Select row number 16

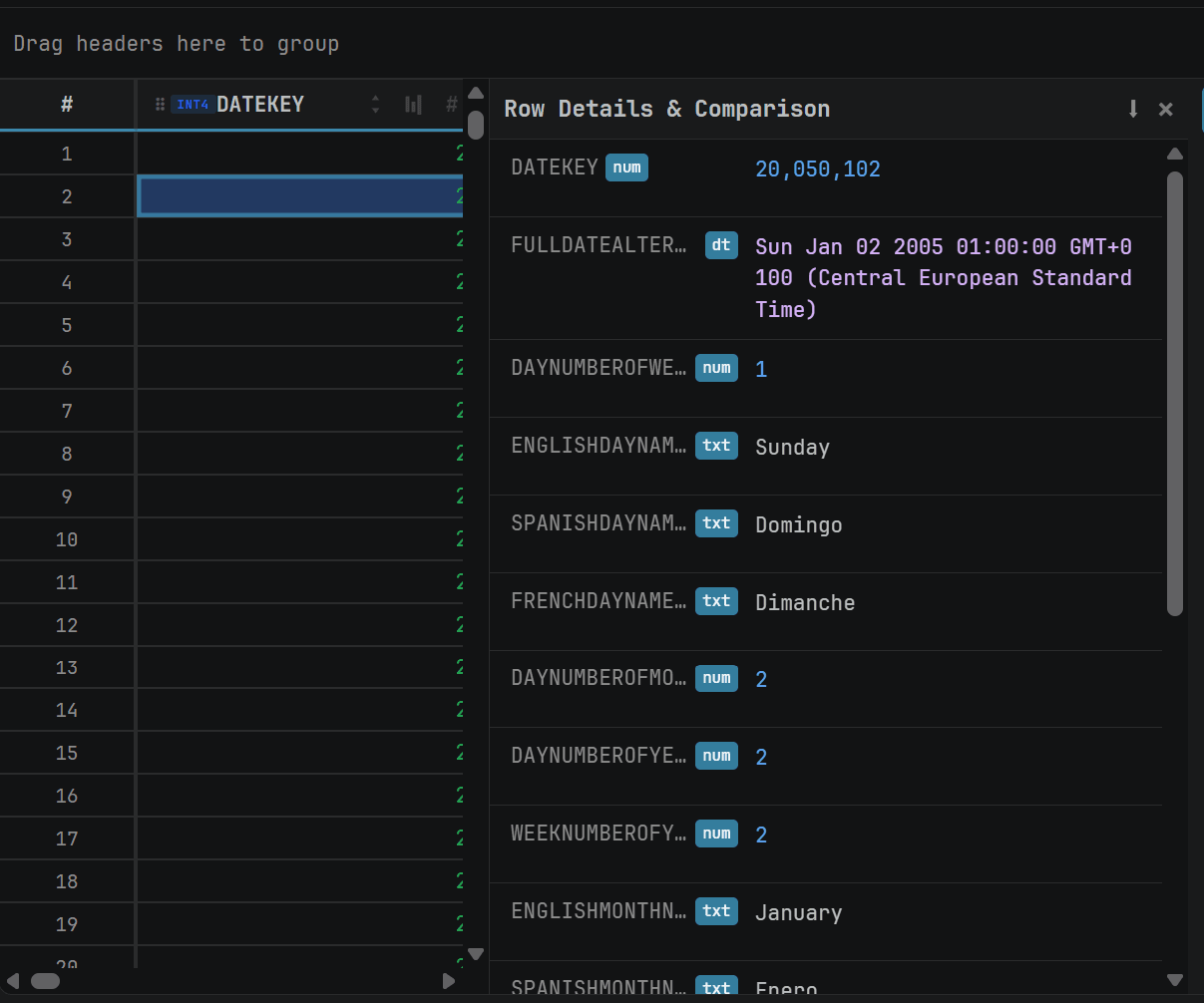click(x=67, y=796)
